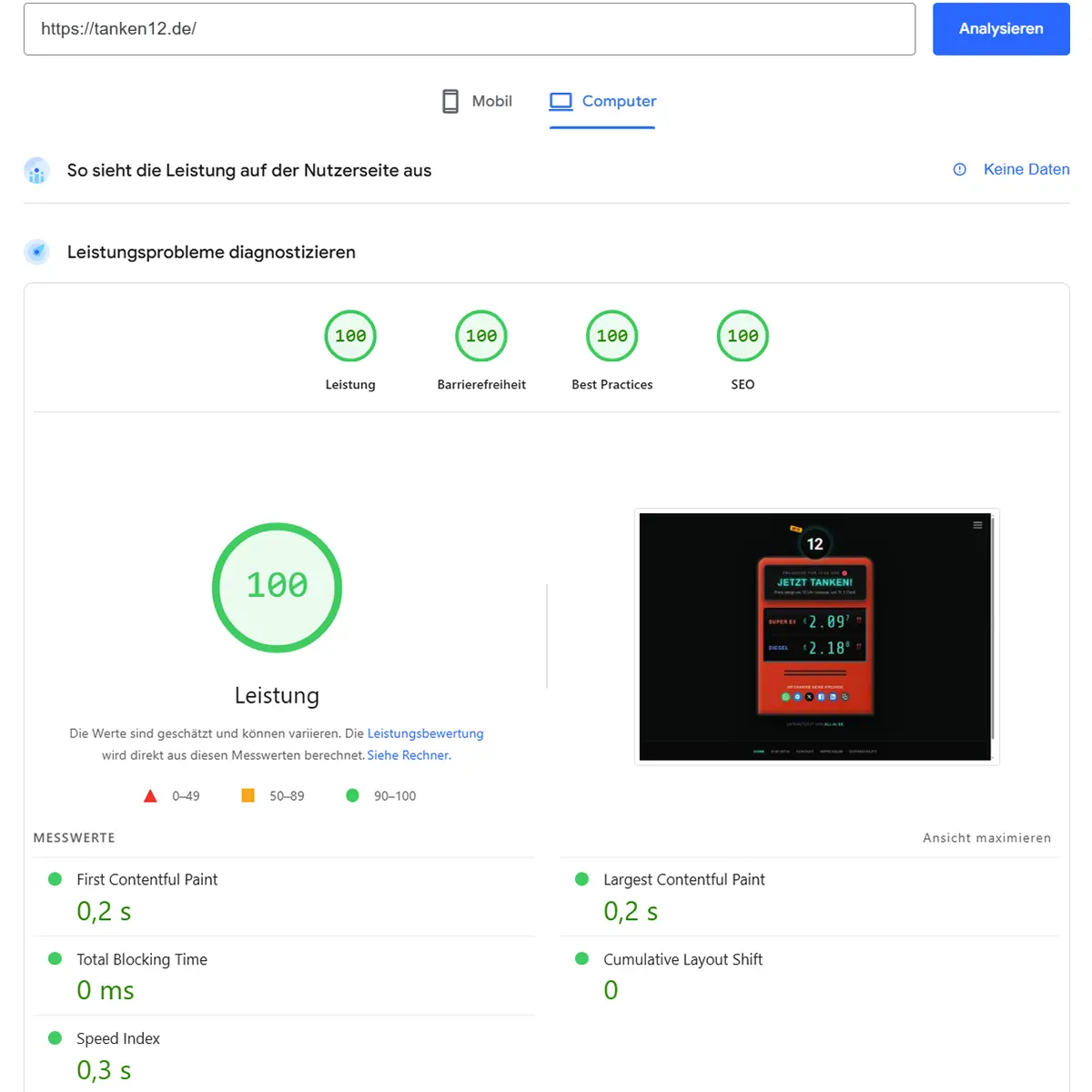Click the Cumulative Layout Shift metric

pyautogui.click(x=682, y=959)
